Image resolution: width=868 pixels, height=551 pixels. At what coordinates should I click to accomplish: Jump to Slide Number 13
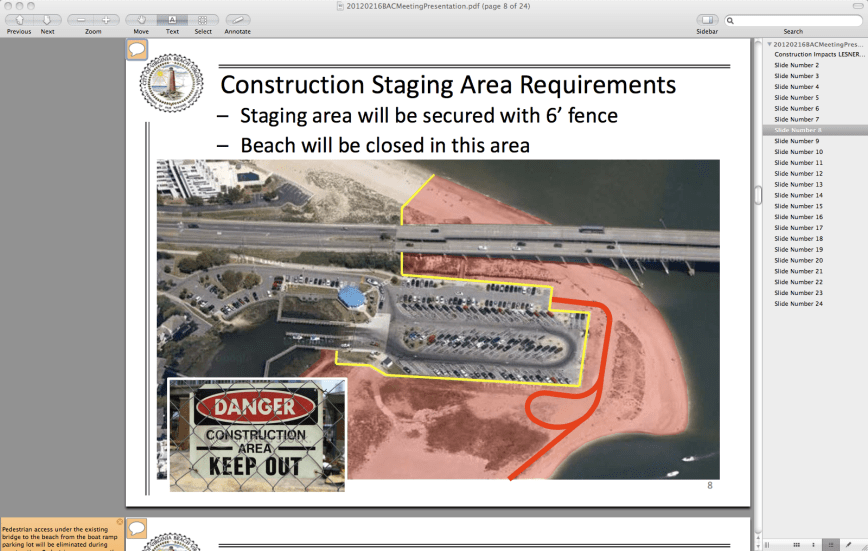[798, 184]
